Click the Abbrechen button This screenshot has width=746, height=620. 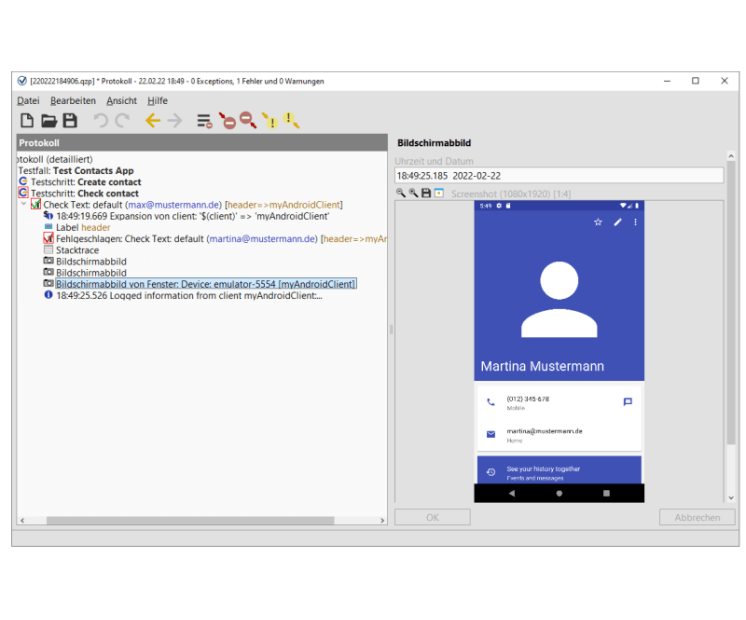696,517
